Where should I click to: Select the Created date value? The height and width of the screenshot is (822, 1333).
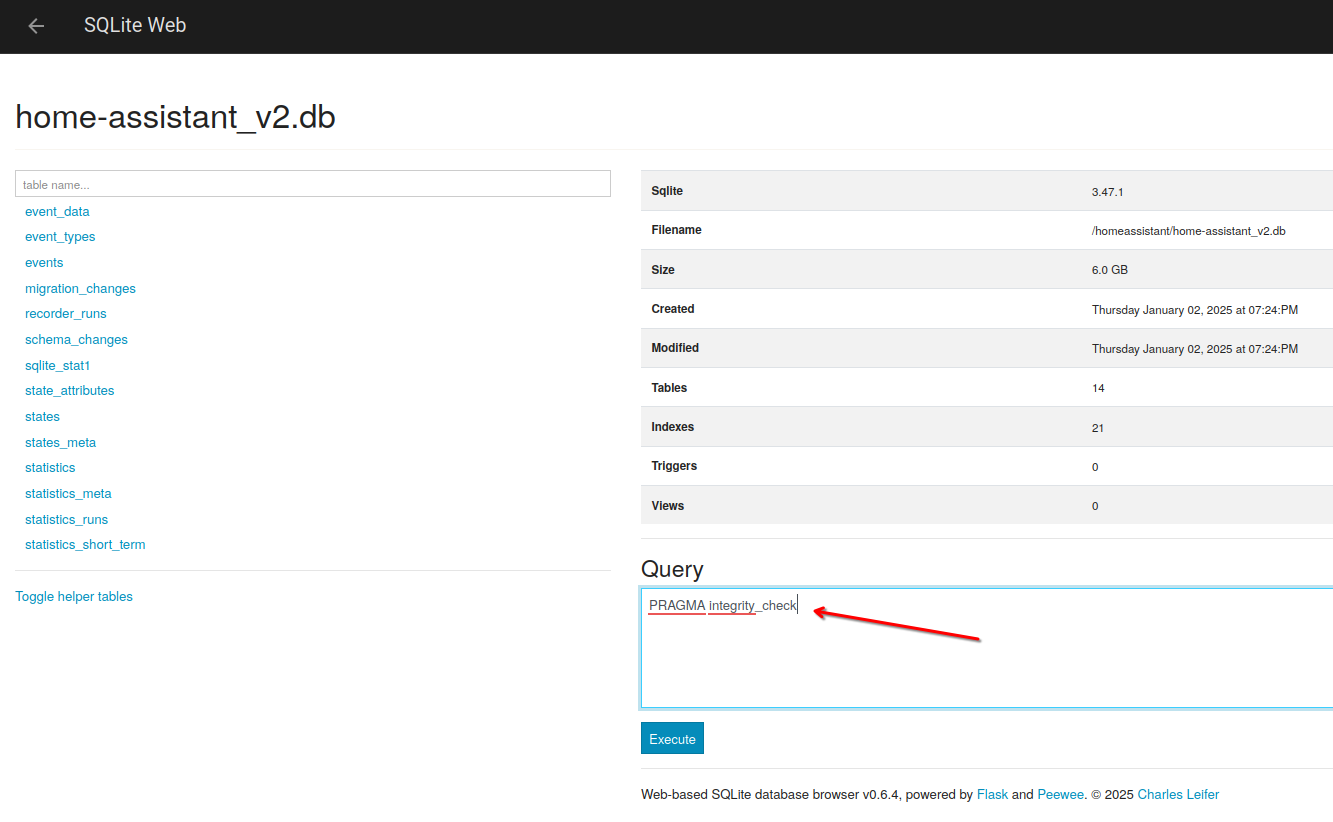(x=1195, y=310)
